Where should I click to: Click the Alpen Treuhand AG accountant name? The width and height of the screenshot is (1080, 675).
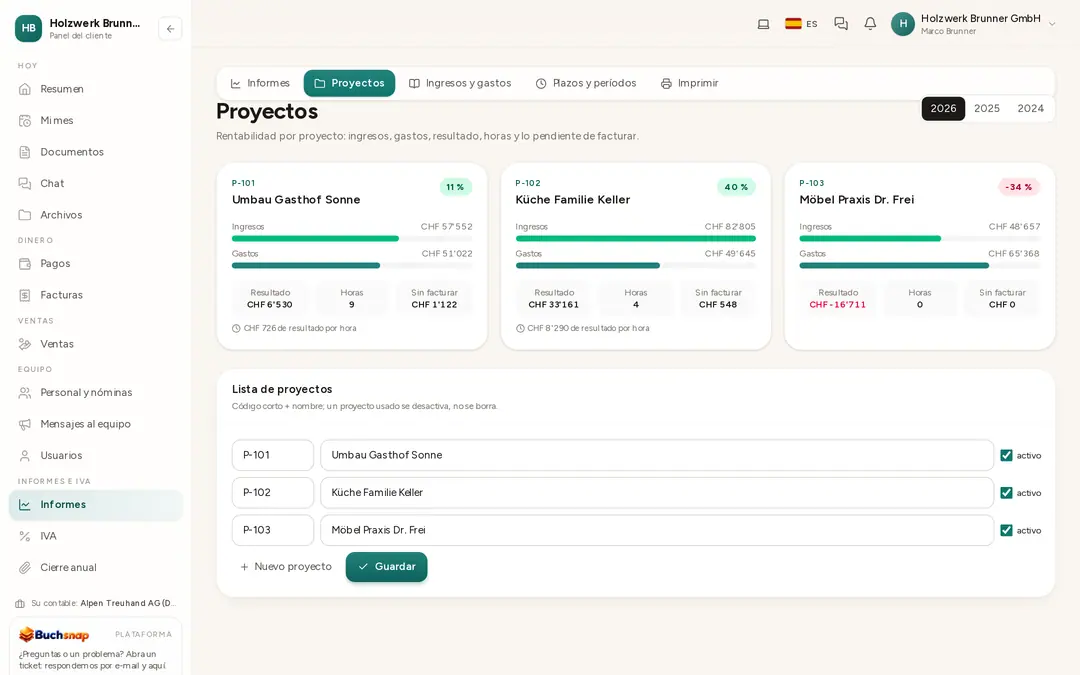click(x=127, y=603)
